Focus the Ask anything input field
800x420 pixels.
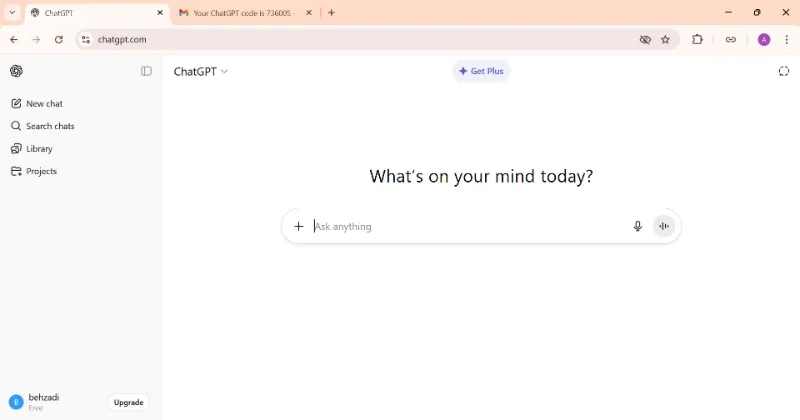pyautogui.click(x=469, y=226)
